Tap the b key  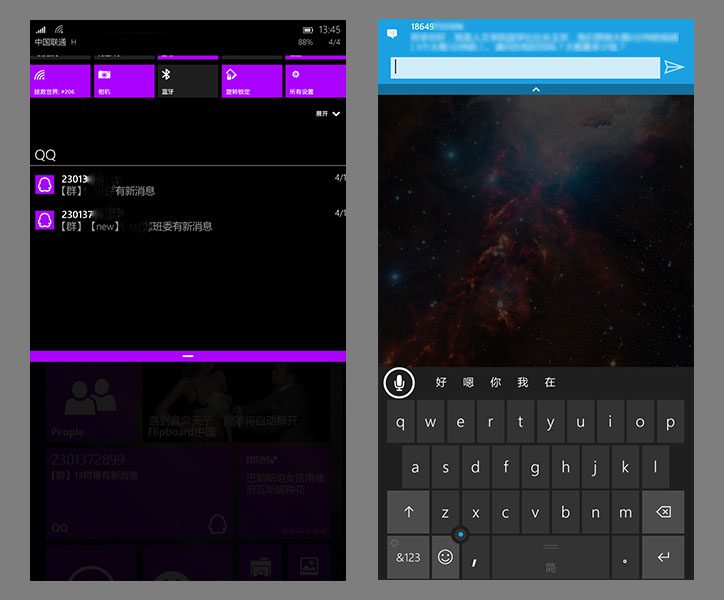(x=566, y=512)
